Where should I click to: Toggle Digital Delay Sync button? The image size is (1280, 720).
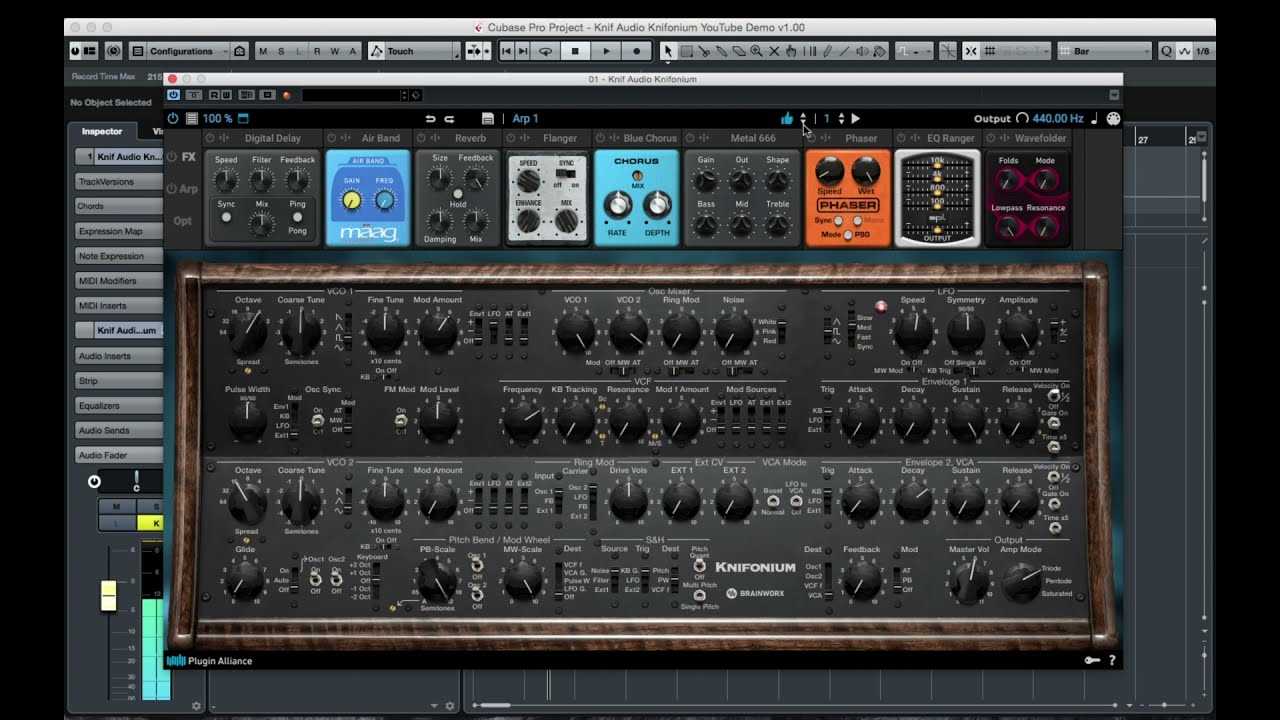[x=226, y=217]
